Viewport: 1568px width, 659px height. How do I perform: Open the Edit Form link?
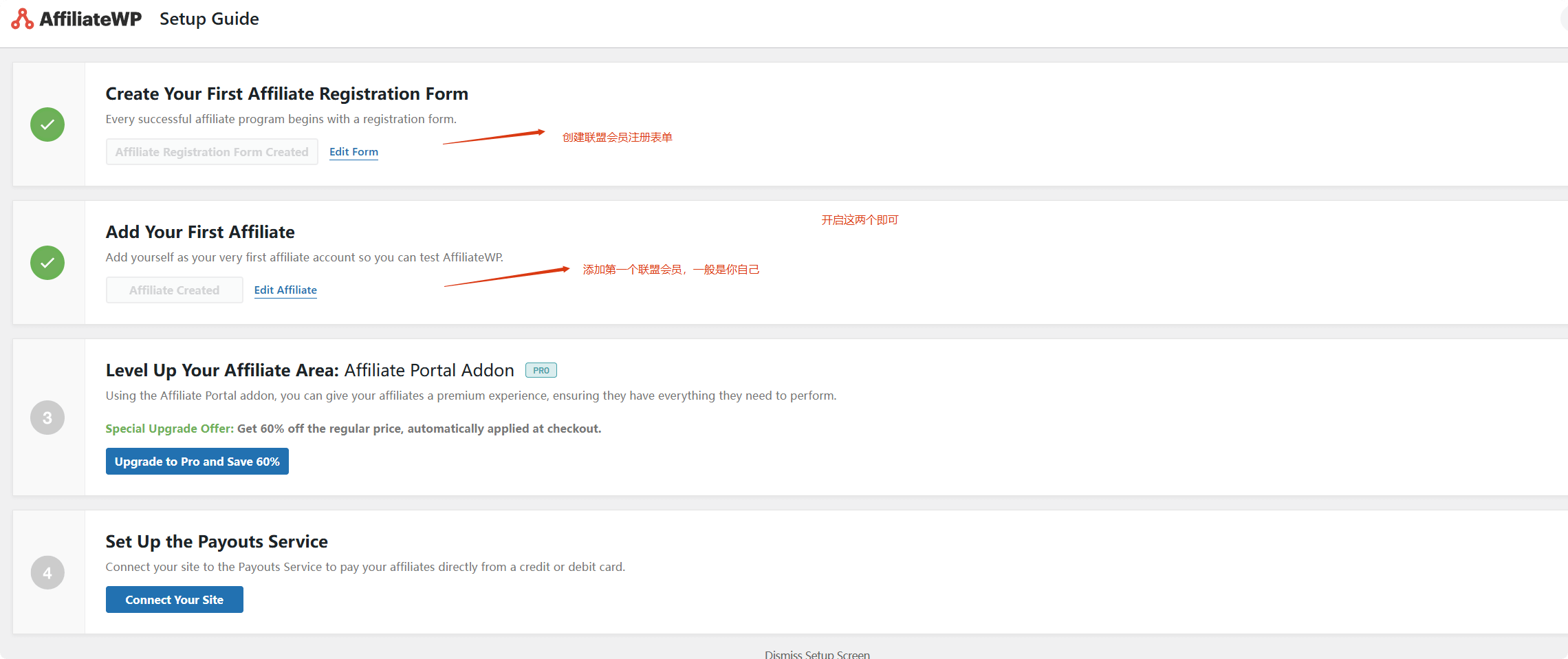[353, 152]
